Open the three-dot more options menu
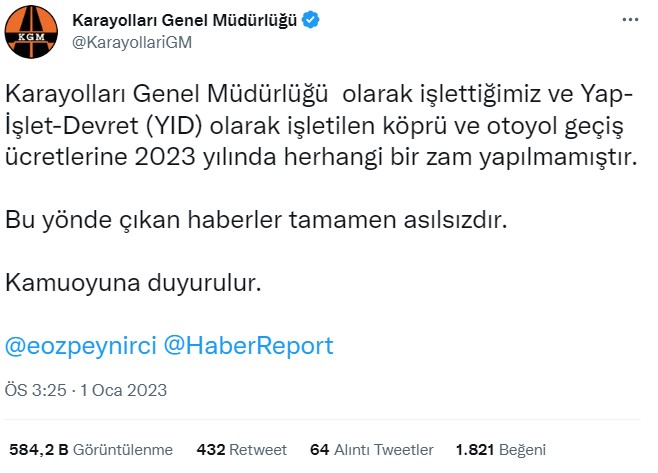This screenshot has height=473, width=658. 628,21
